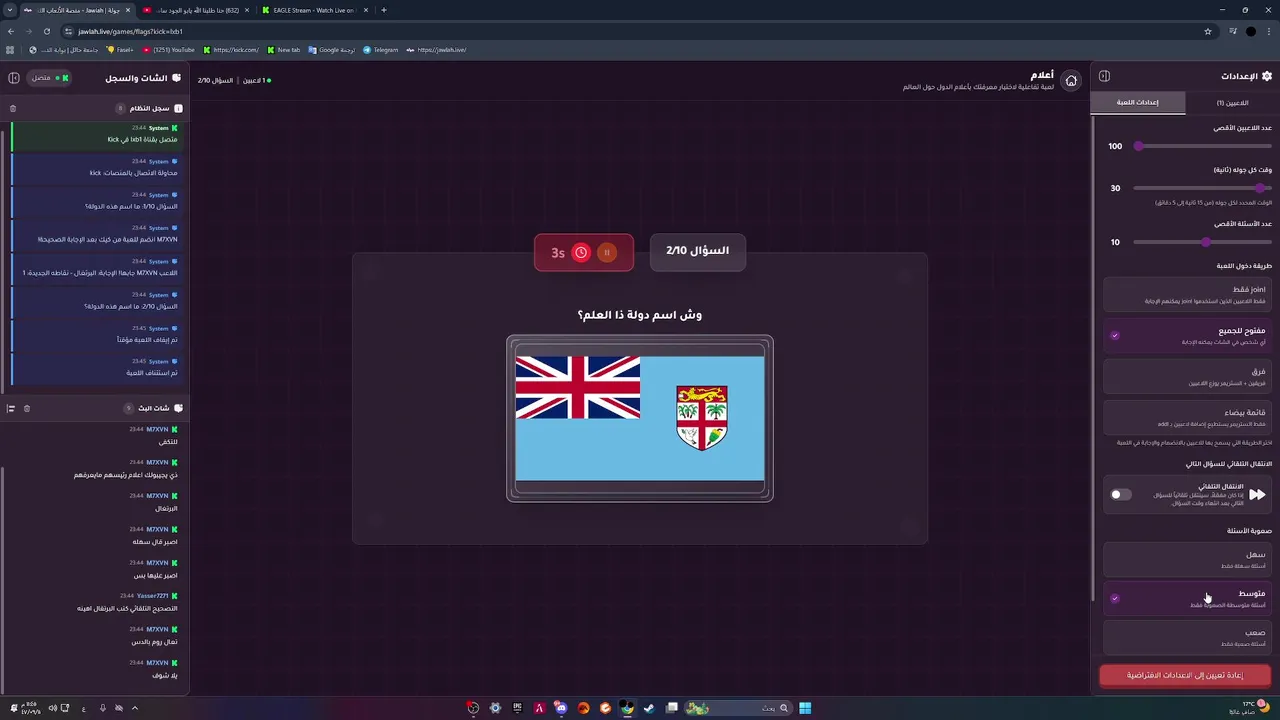Select the whitelist entry mode
The height and width of the screenshot is (720, 1280).
pyautogui.click(x=1188, y=417)
